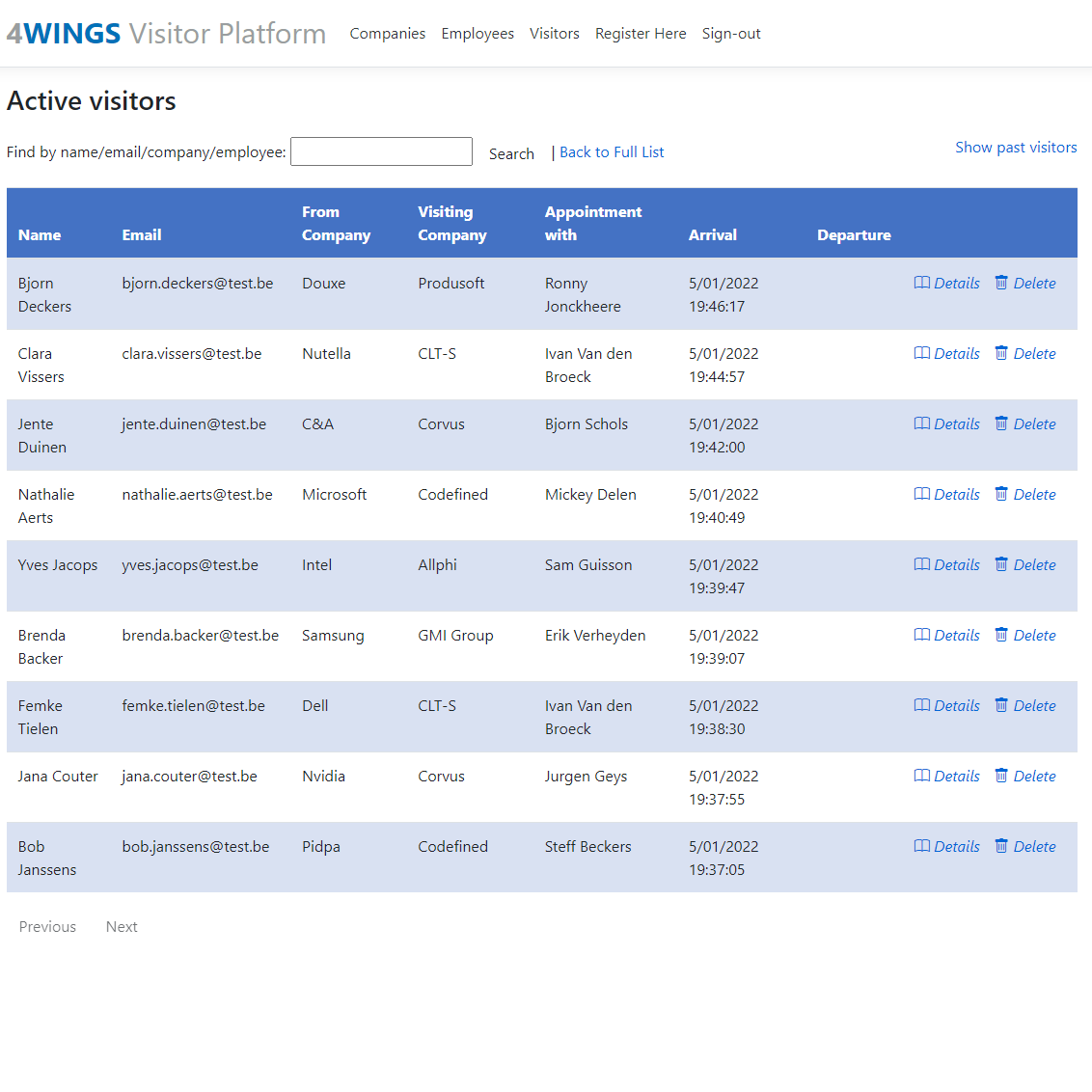The width and height of the screenshot is (1092, 1092).
Task: Open the Companies menu item
Action: pos(387,34)
